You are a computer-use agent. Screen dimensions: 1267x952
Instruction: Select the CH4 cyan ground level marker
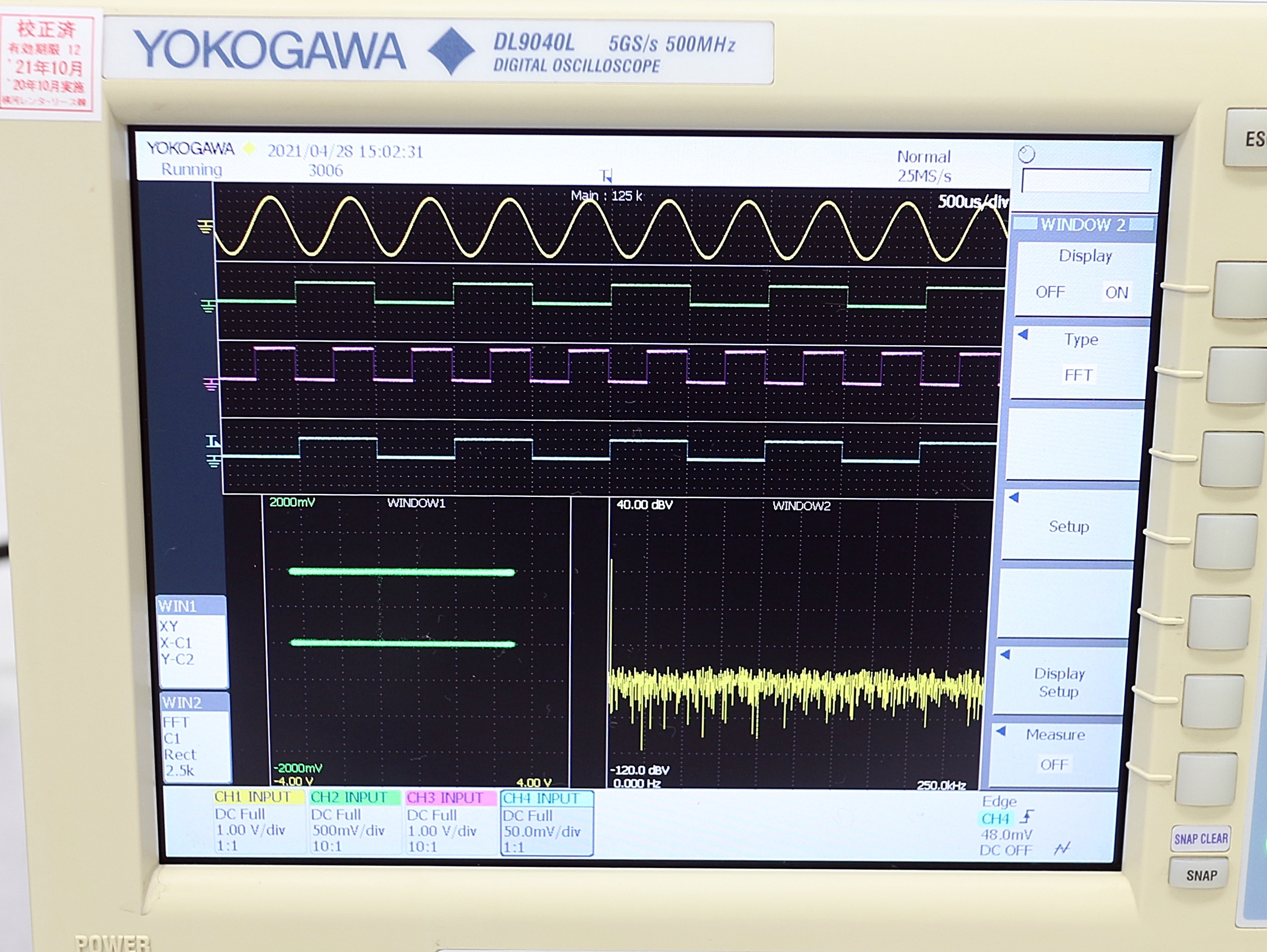214,460
